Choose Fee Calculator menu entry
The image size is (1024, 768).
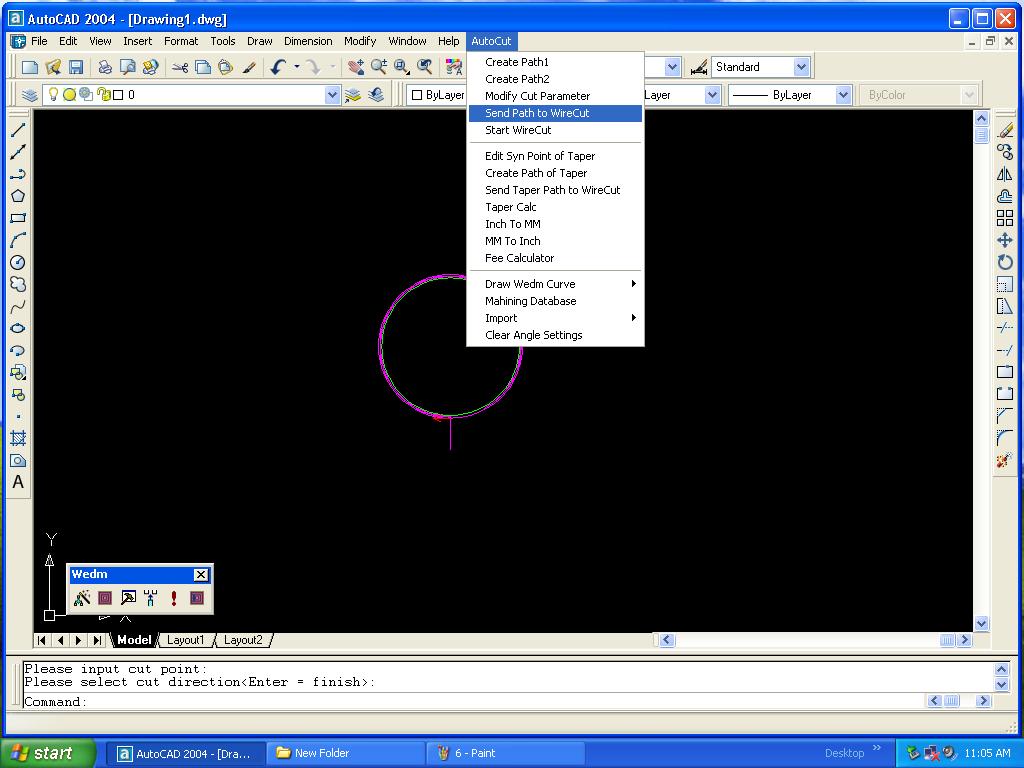[555, 258]
